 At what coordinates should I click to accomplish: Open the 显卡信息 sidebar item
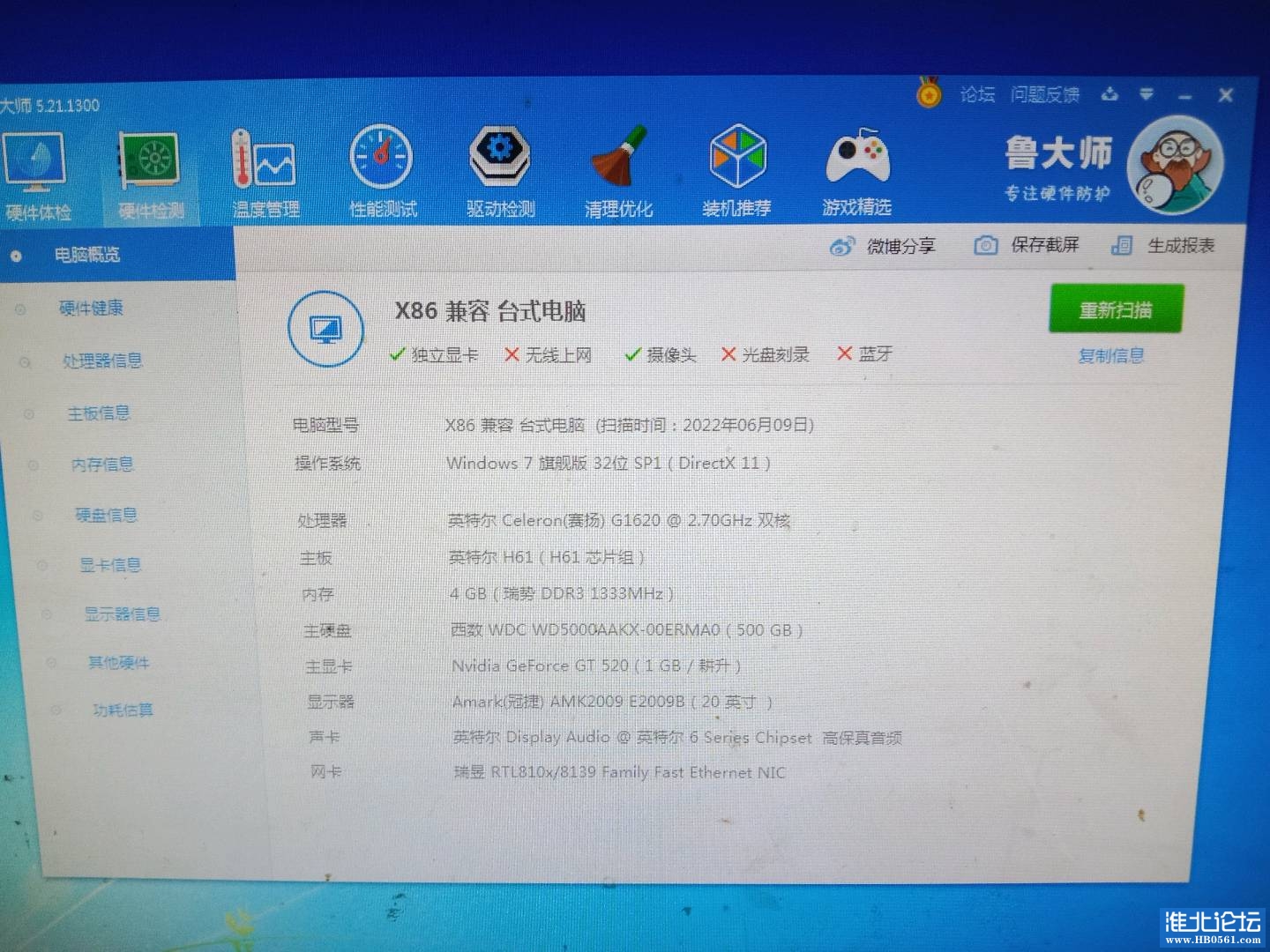pyautogui.click(x=109, y=564)
